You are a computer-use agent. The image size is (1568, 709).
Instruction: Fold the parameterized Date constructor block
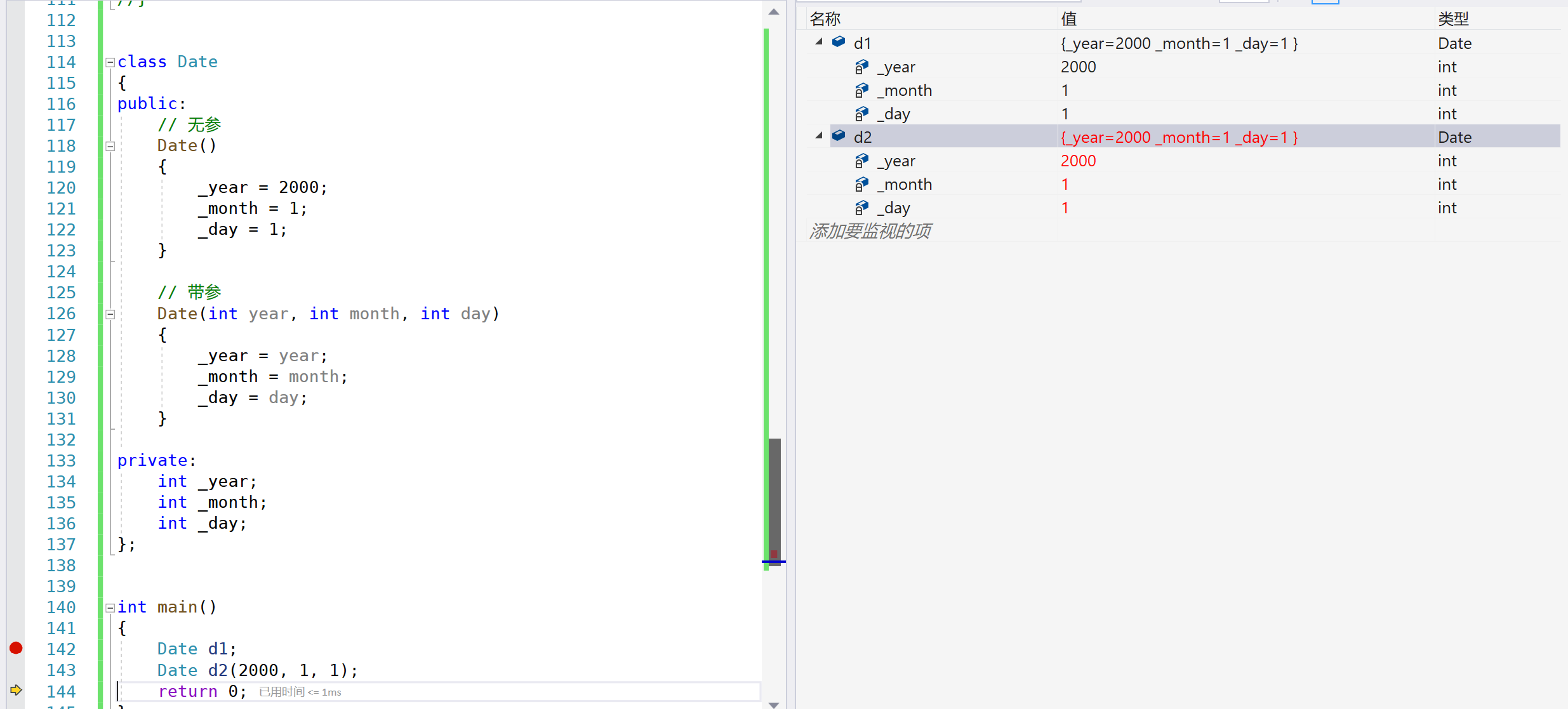(110, 314)
